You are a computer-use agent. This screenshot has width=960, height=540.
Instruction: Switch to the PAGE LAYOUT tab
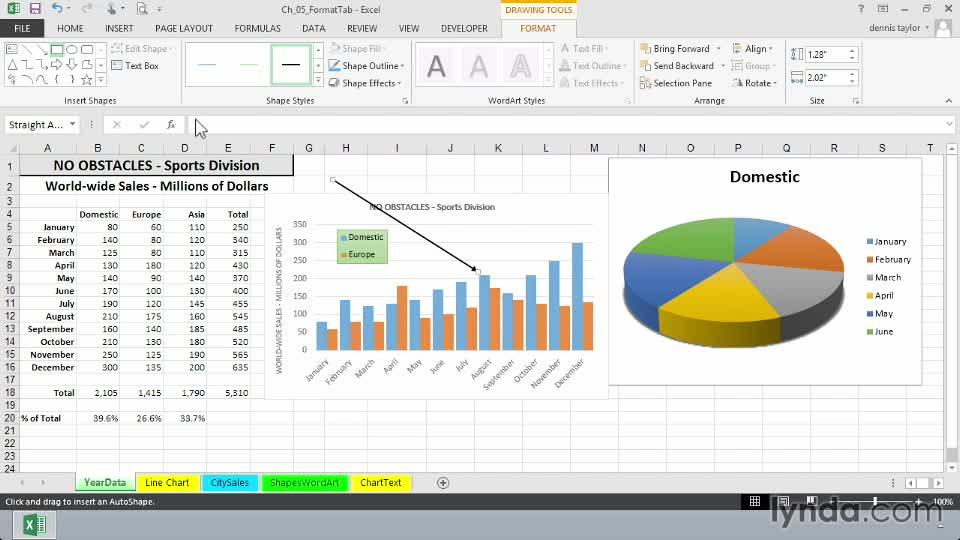184,28
